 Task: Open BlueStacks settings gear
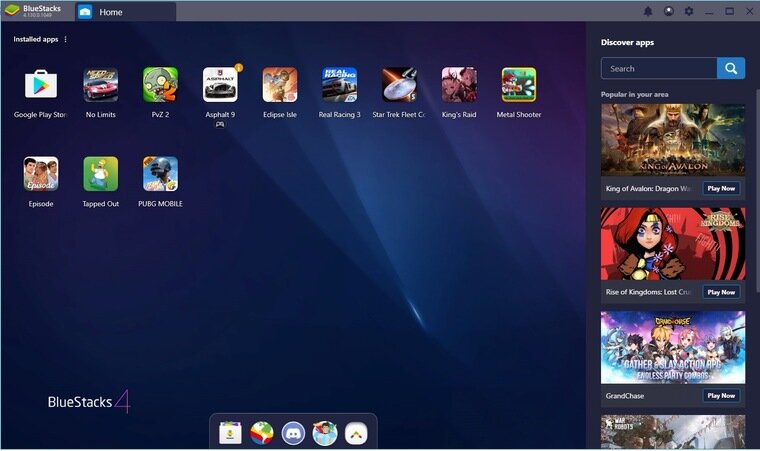point(689,11)
